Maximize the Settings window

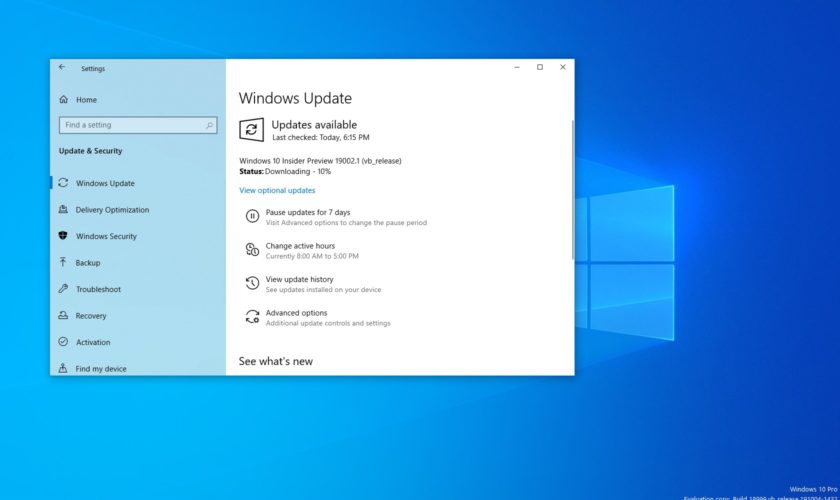(x=540, y=67)
